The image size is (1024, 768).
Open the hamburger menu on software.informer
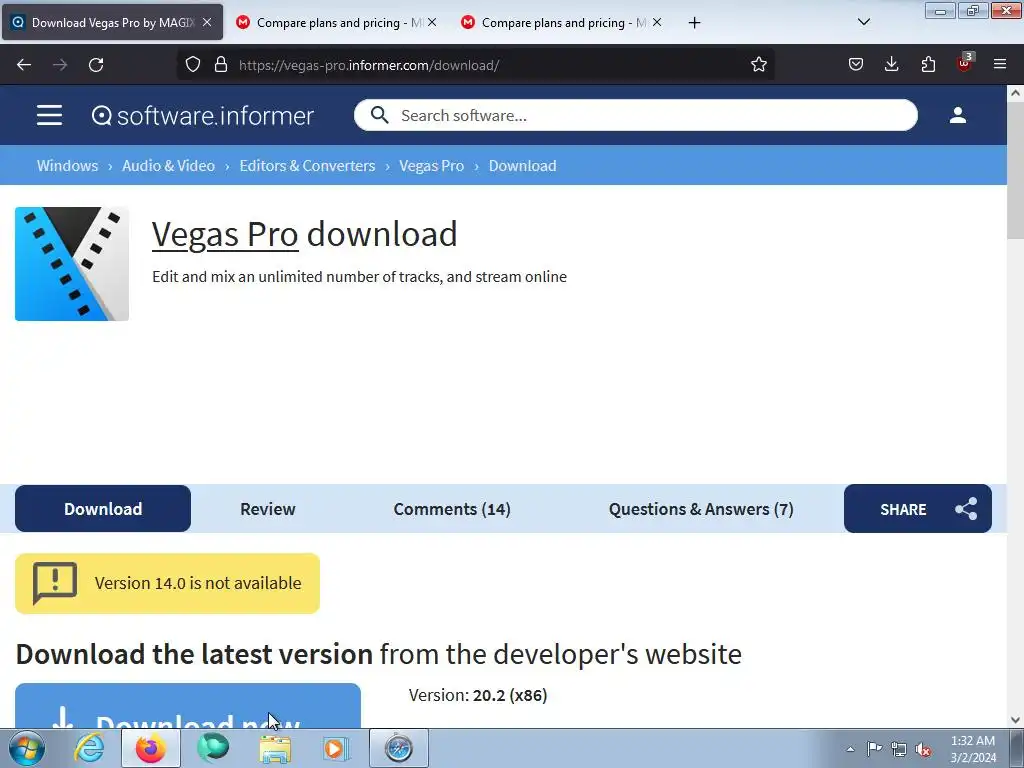[49, 115]
